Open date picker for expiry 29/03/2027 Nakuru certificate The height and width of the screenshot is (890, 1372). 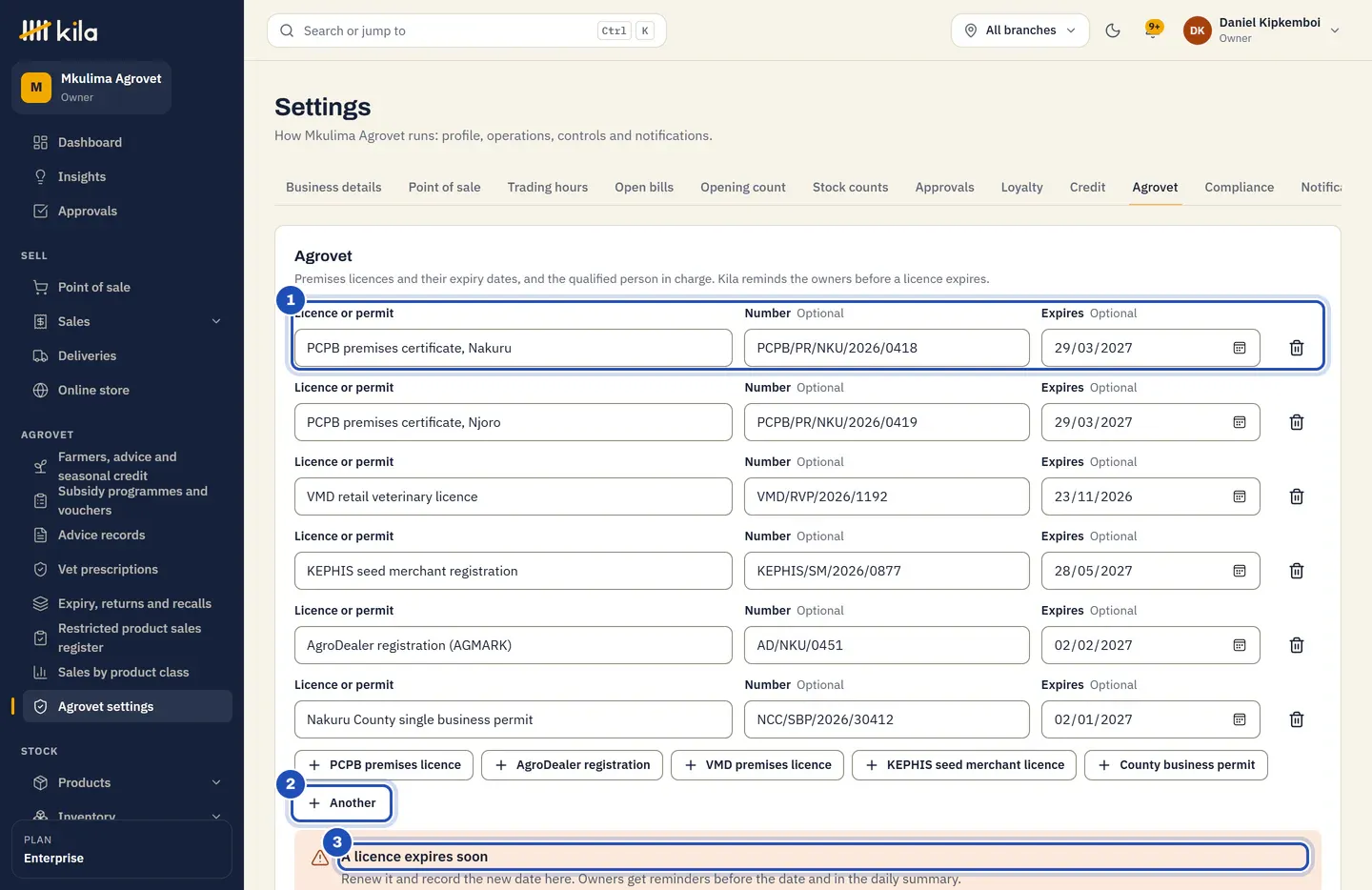(1240, 348)
